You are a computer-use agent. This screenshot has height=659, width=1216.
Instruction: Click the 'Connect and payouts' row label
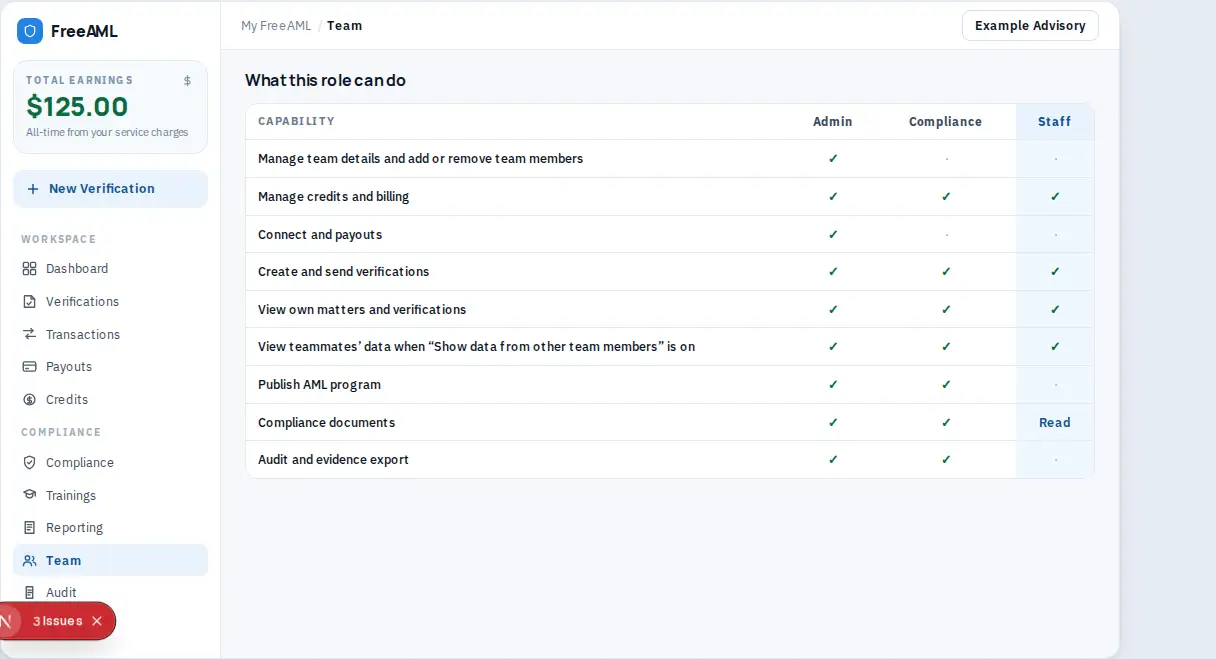pyautogui.click(x=320, y=235)
